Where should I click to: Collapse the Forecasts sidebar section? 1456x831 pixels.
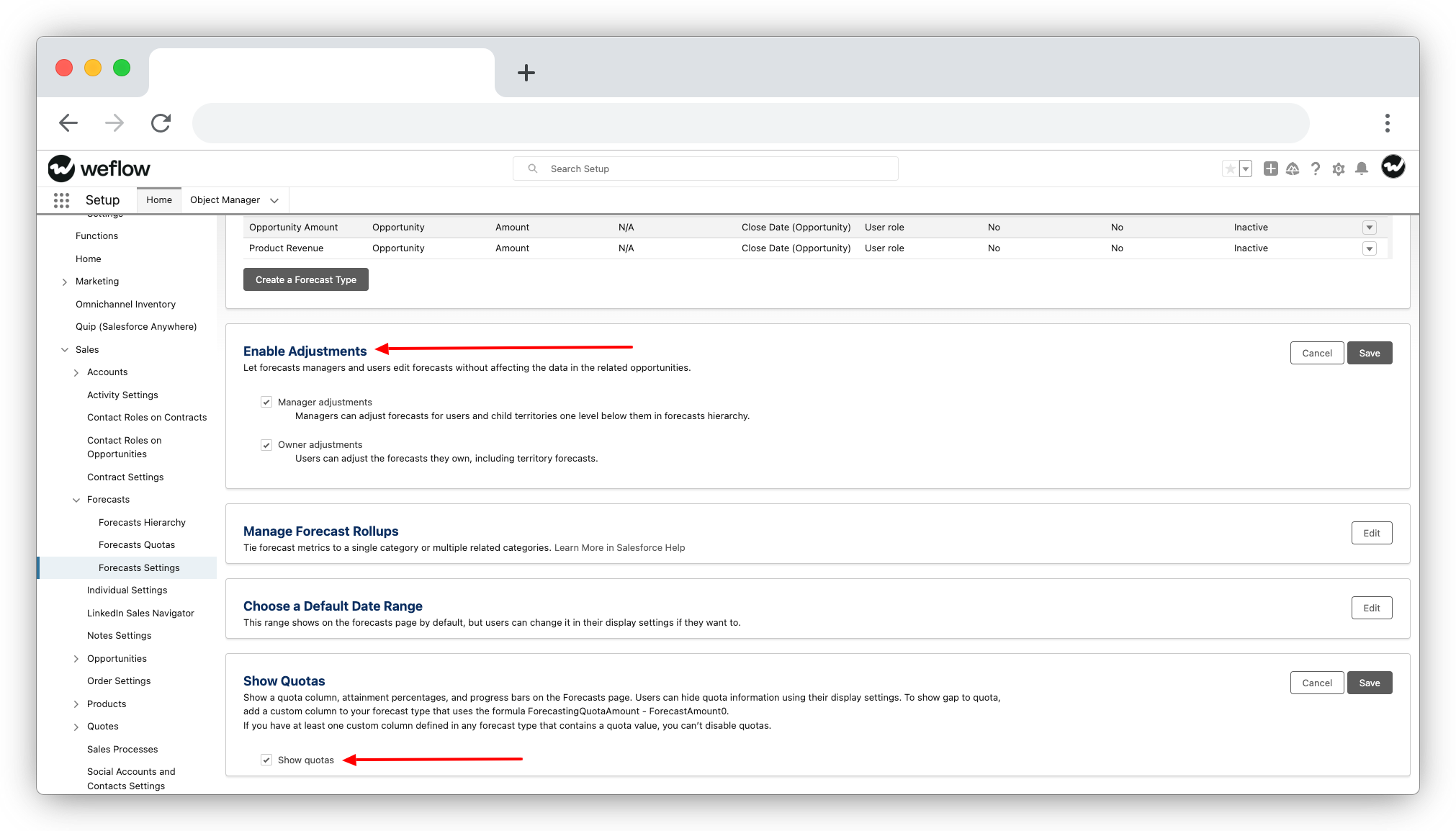76,499
